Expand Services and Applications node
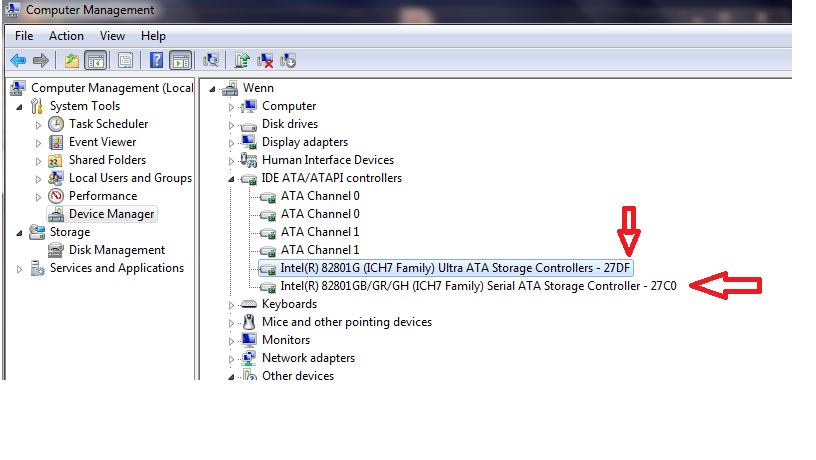This screenshot has height=460, width=816. pos(19,269)
